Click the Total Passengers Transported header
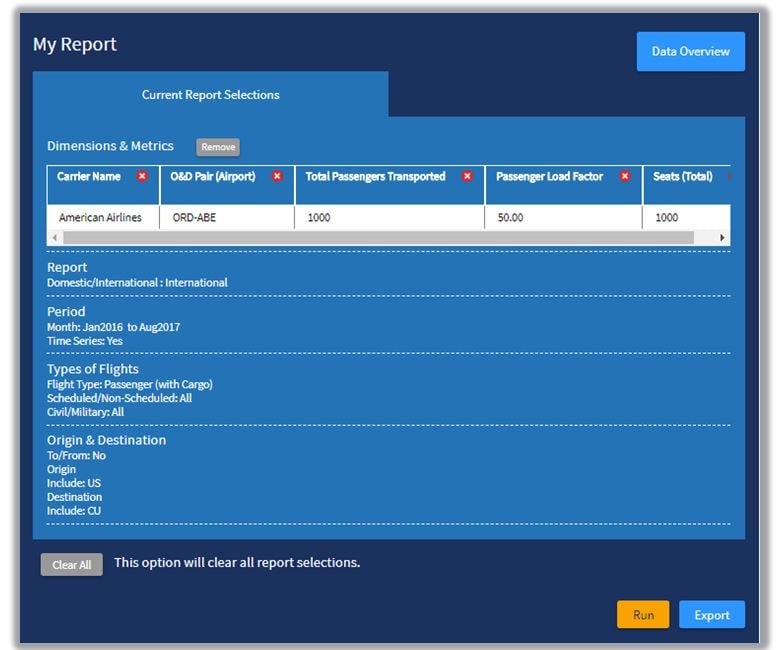 [375, 177]
